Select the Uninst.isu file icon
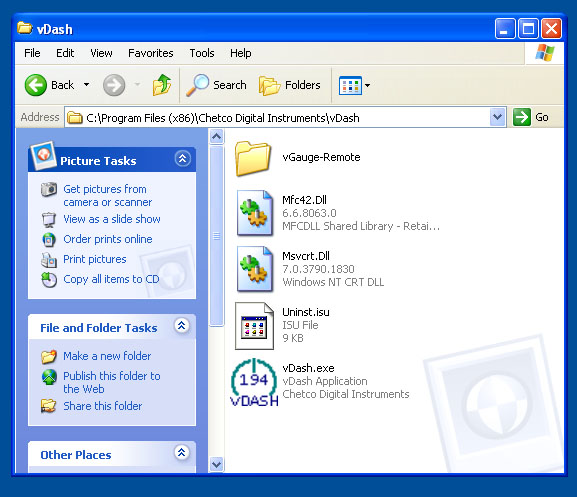Image resolution: width=577 pixels, height=497 pixels. coord(254,326)
